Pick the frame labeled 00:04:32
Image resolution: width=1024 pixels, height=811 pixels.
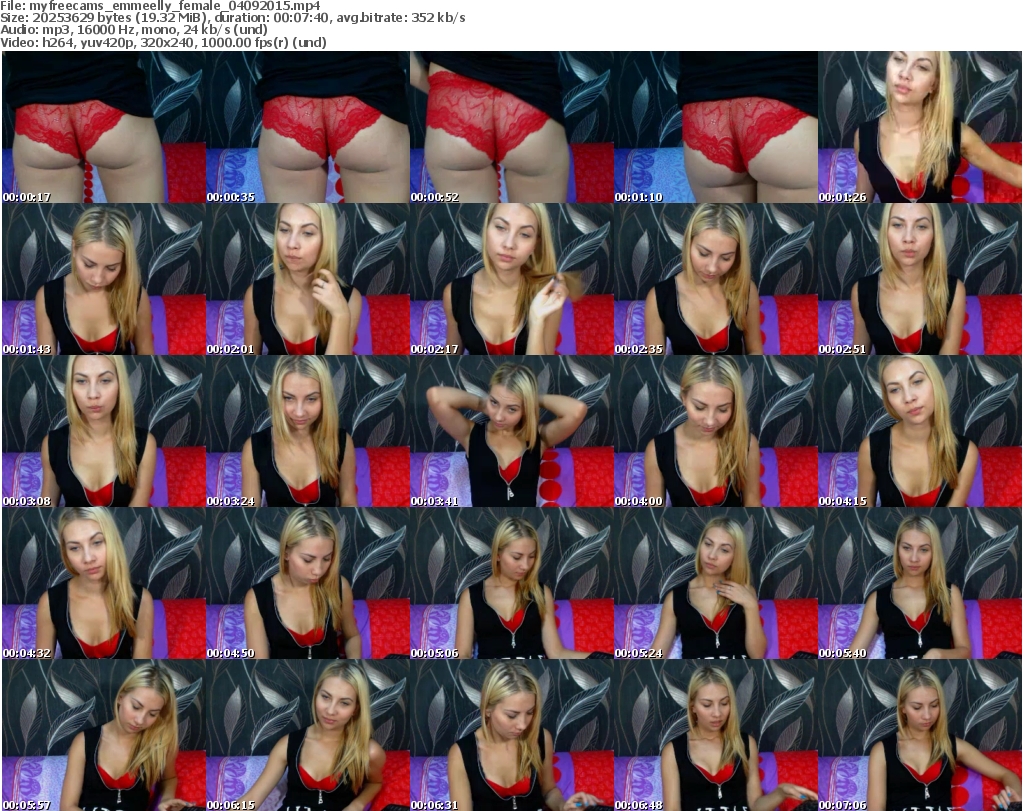click(104, 583)
